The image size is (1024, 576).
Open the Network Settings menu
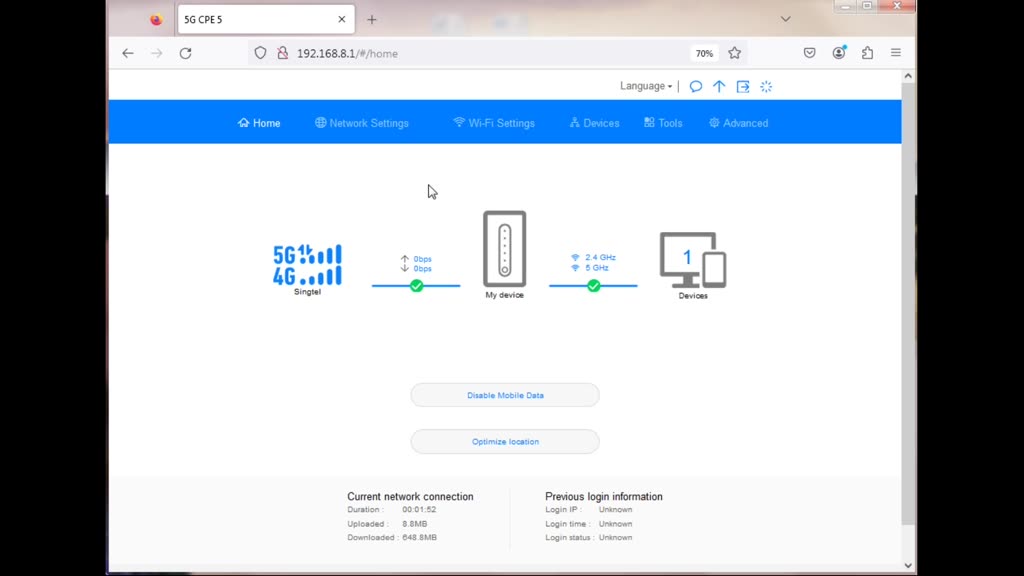click(x=362, y=123)
